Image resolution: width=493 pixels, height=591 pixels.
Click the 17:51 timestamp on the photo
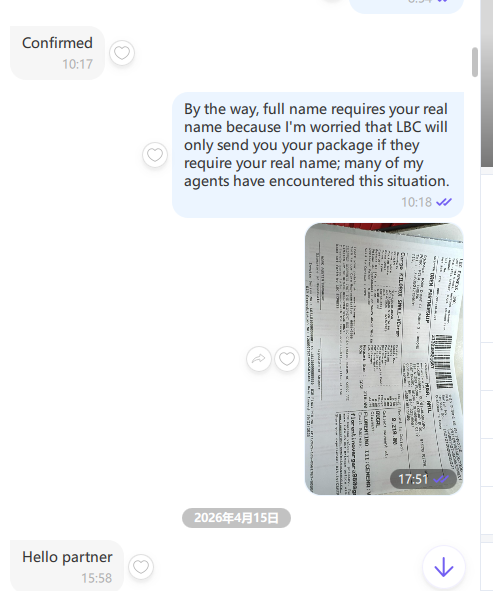(x=413, y=479)
